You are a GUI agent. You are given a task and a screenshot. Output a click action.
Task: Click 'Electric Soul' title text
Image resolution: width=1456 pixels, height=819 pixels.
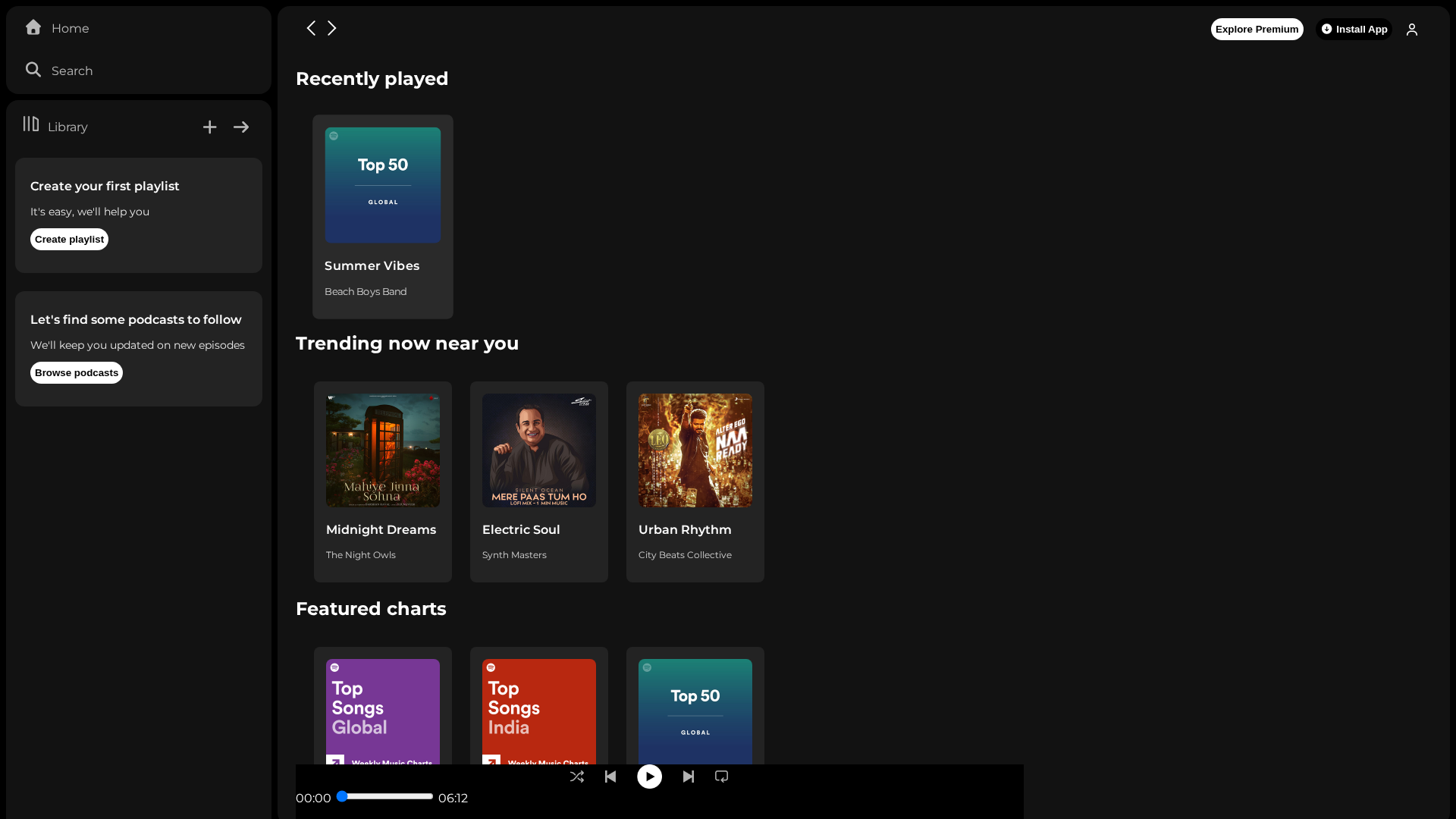tap(521, 530)
